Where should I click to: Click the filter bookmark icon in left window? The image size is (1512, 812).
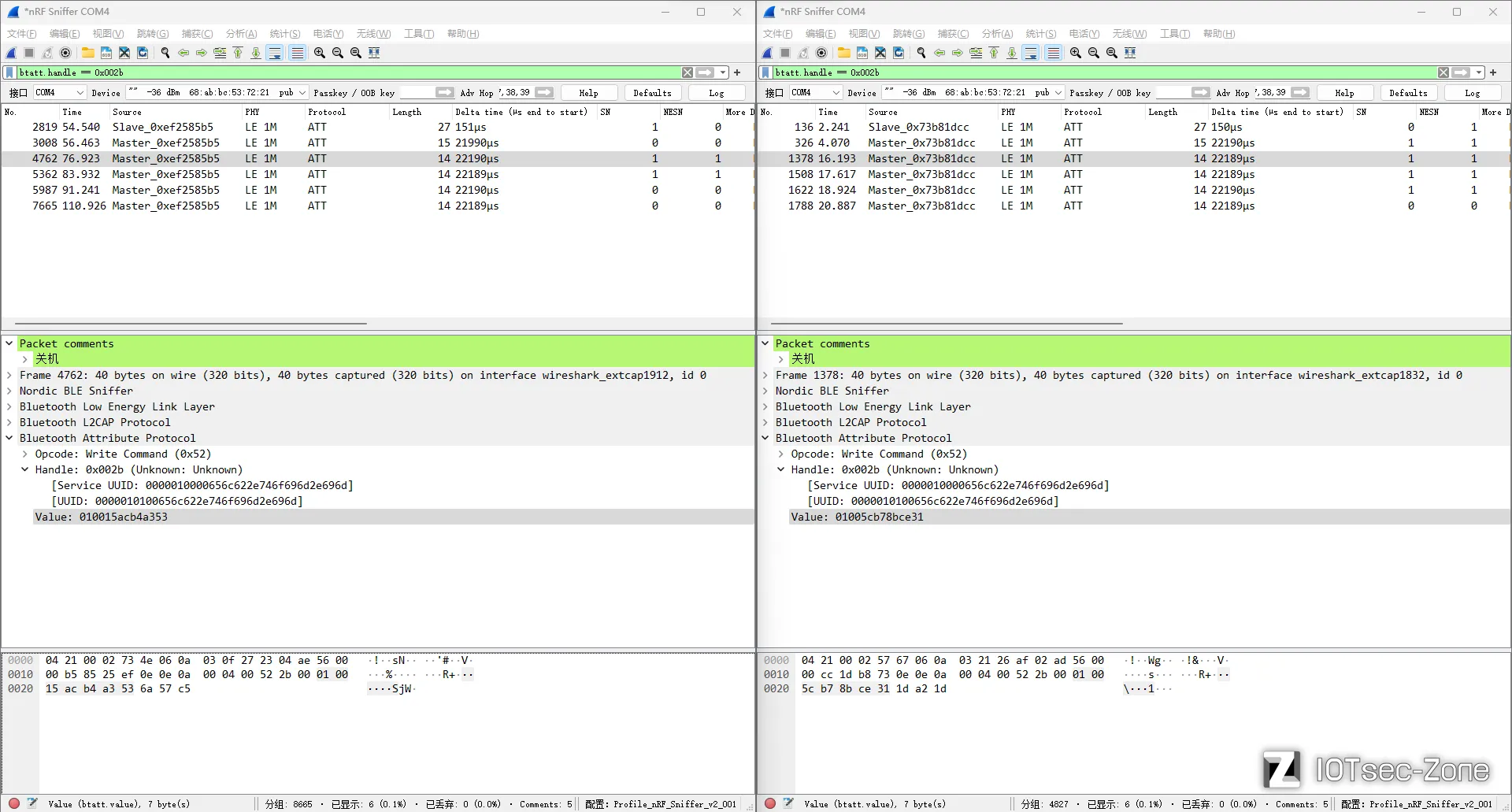[10, 72]
